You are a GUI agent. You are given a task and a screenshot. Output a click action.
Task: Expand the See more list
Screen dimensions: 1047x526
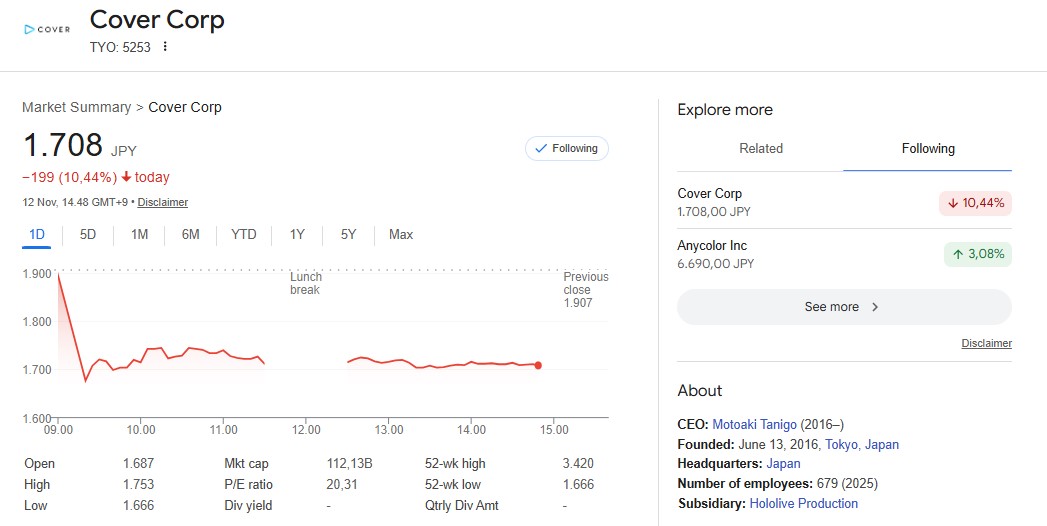[844, 307]
